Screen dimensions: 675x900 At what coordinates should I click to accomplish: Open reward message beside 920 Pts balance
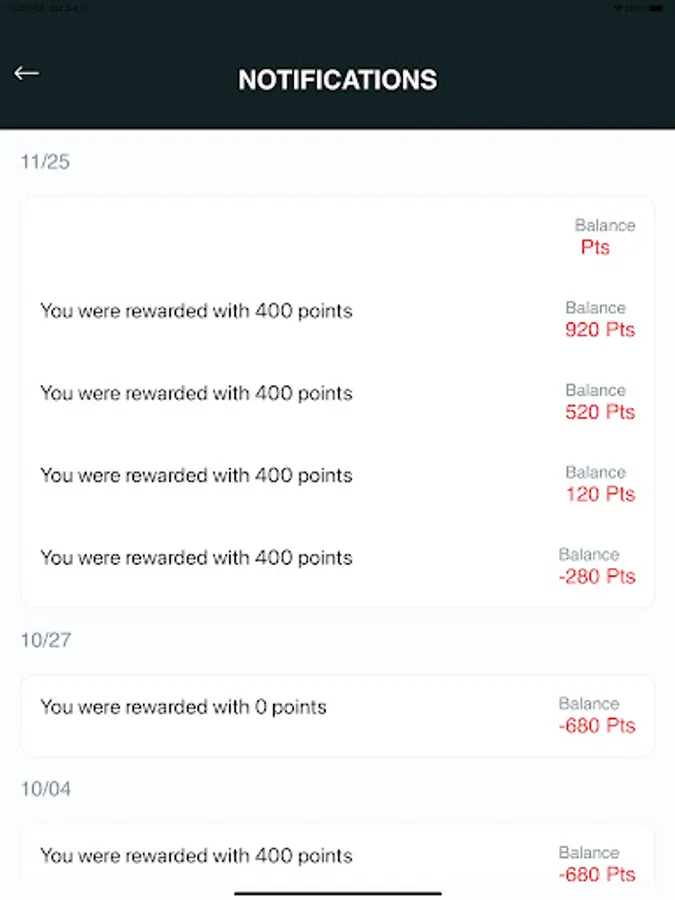pyautogui.click(x=196, y=311)
